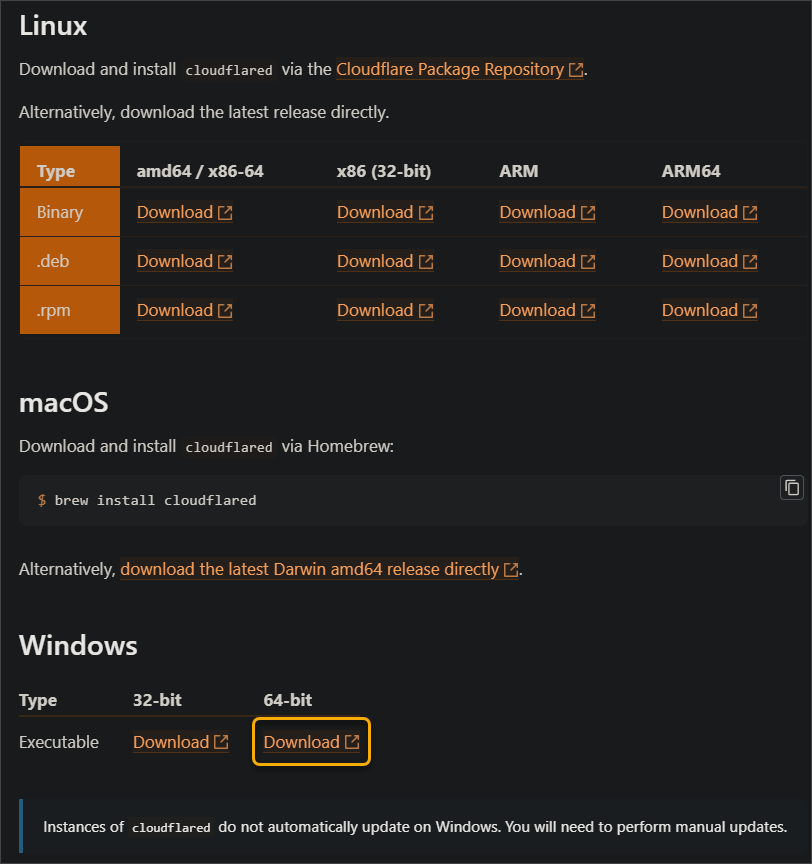Click the external-link icon beside Cloudflare Package Repository

point(576,70)
